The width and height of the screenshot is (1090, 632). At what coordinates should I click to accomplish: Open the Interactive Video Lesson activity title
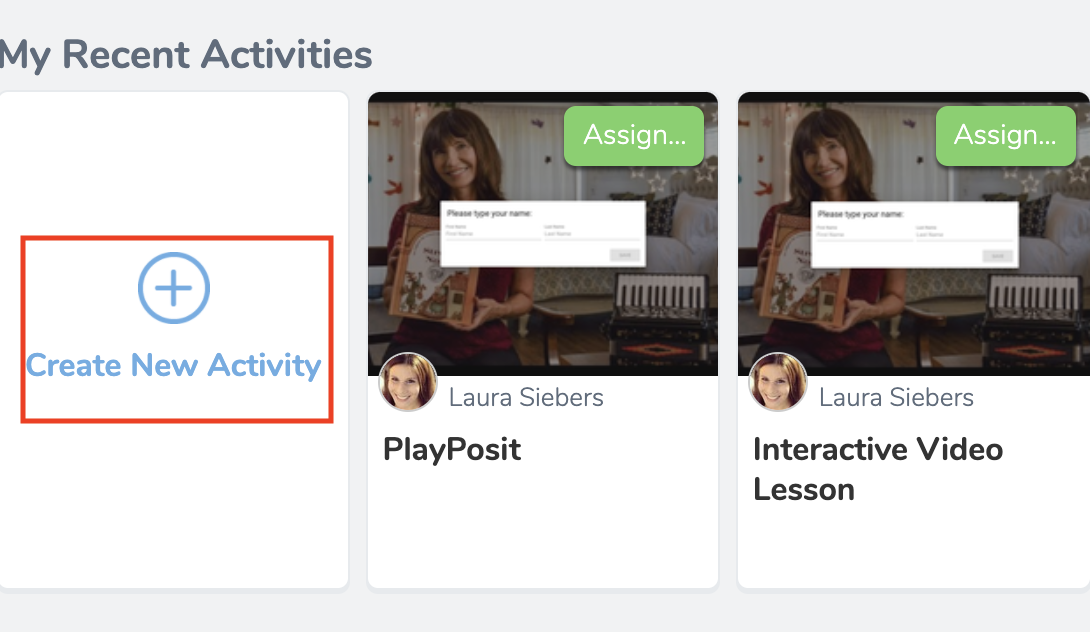coord(877,468)
